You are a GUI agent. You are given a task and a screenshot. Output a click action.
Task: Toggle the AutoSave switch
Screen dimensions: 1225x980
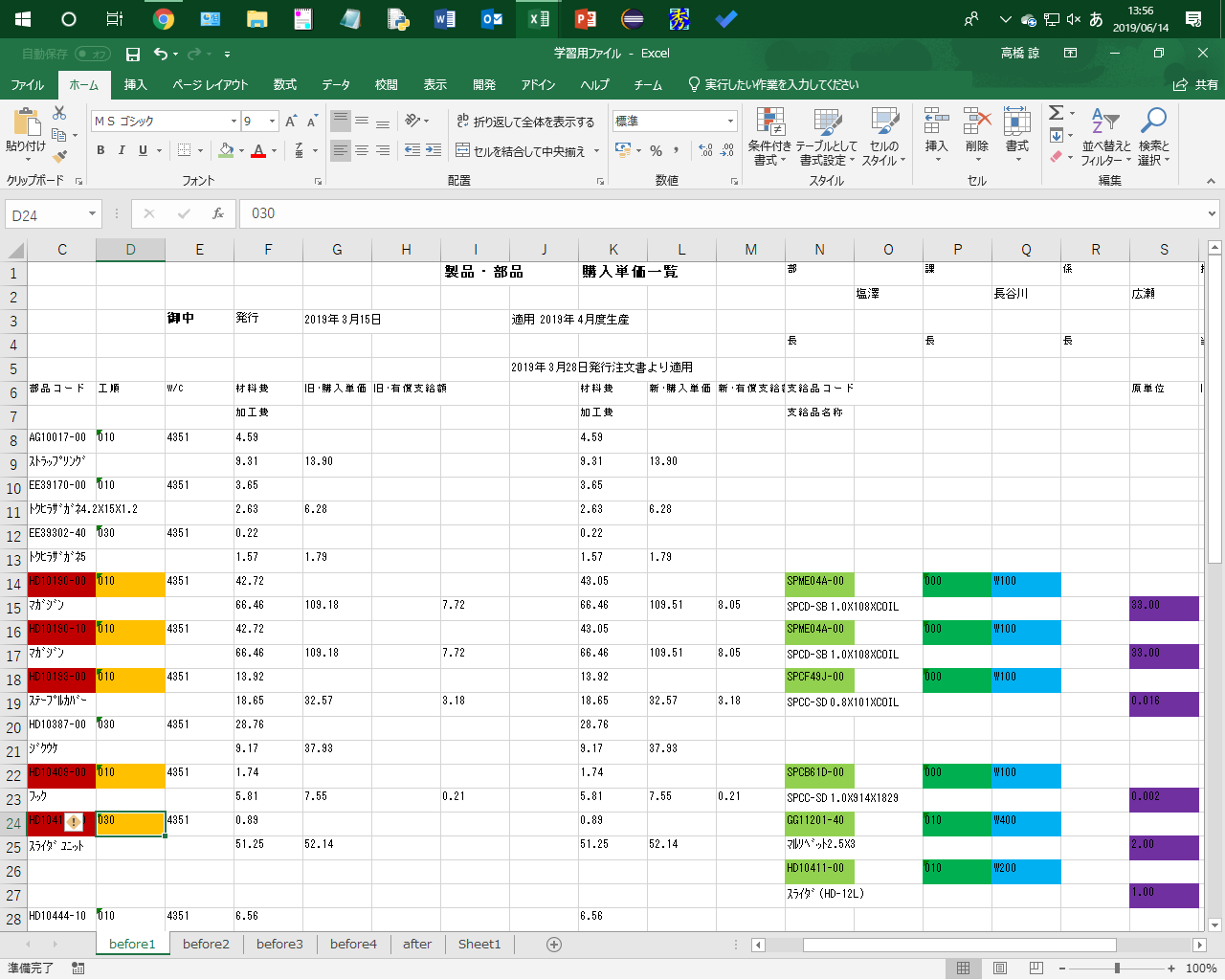click(x=93, y=55)
